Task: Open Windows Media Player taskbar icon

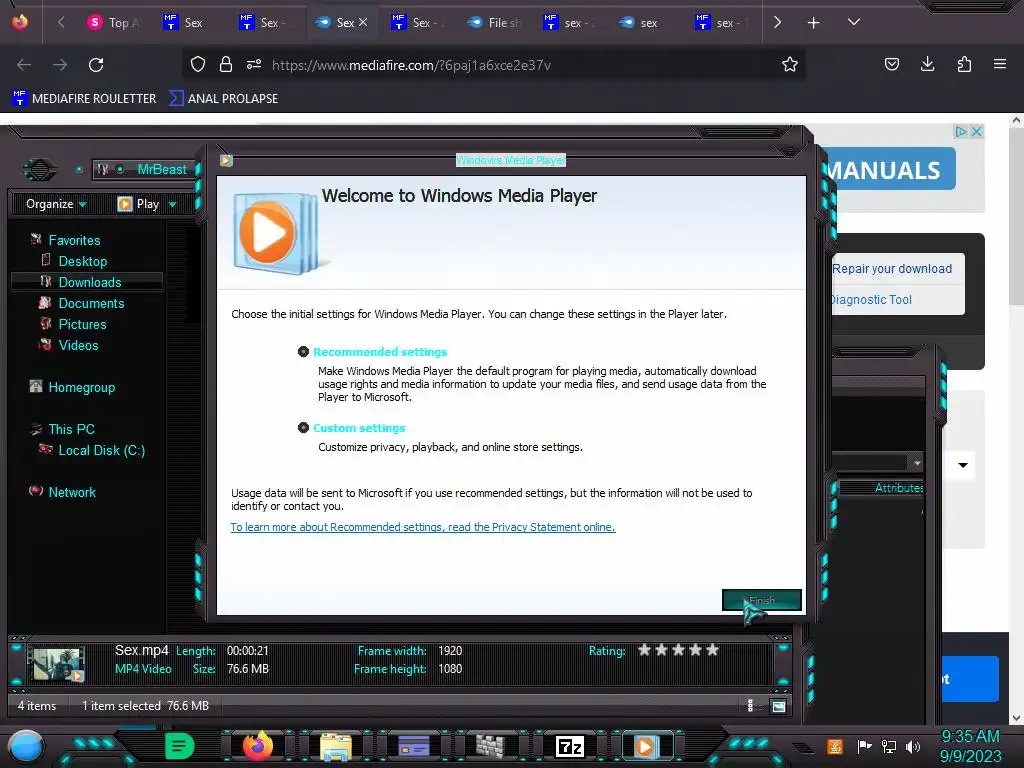Action: (645, 746)
